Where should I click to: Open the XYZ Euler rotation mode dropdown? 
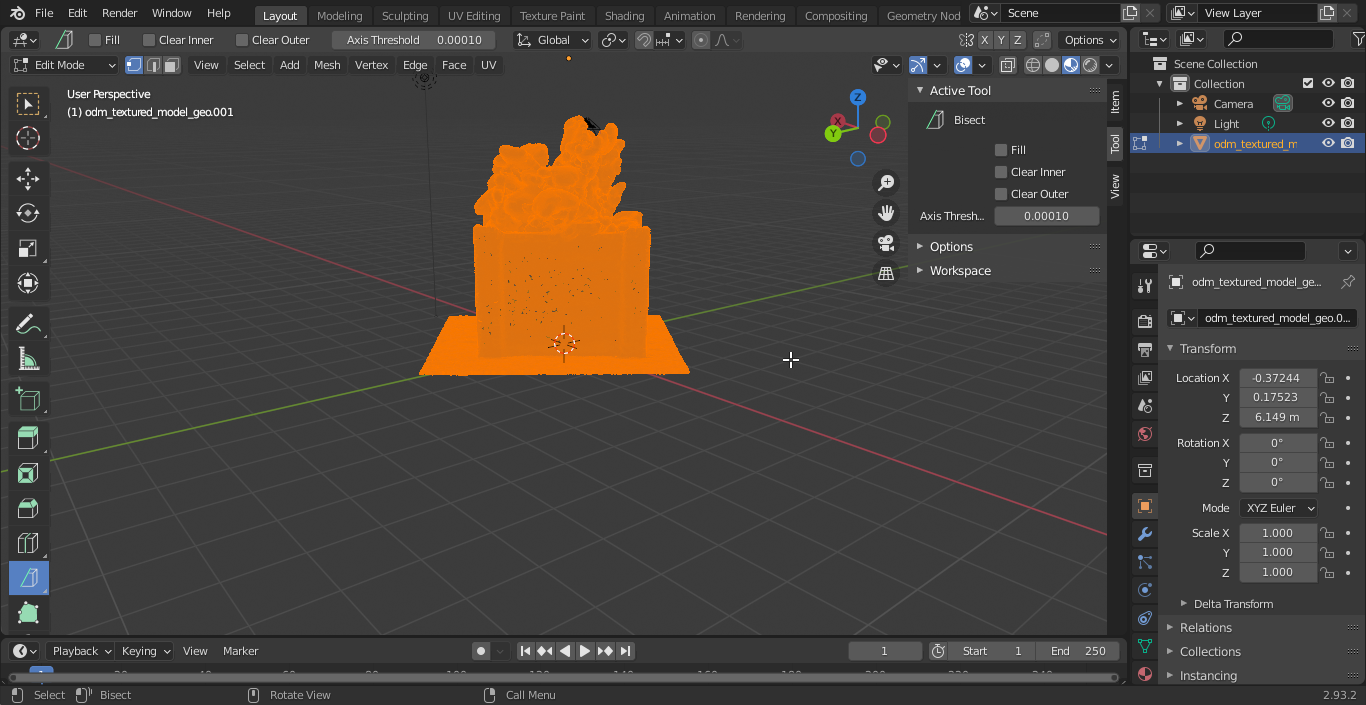(1278, 508)
